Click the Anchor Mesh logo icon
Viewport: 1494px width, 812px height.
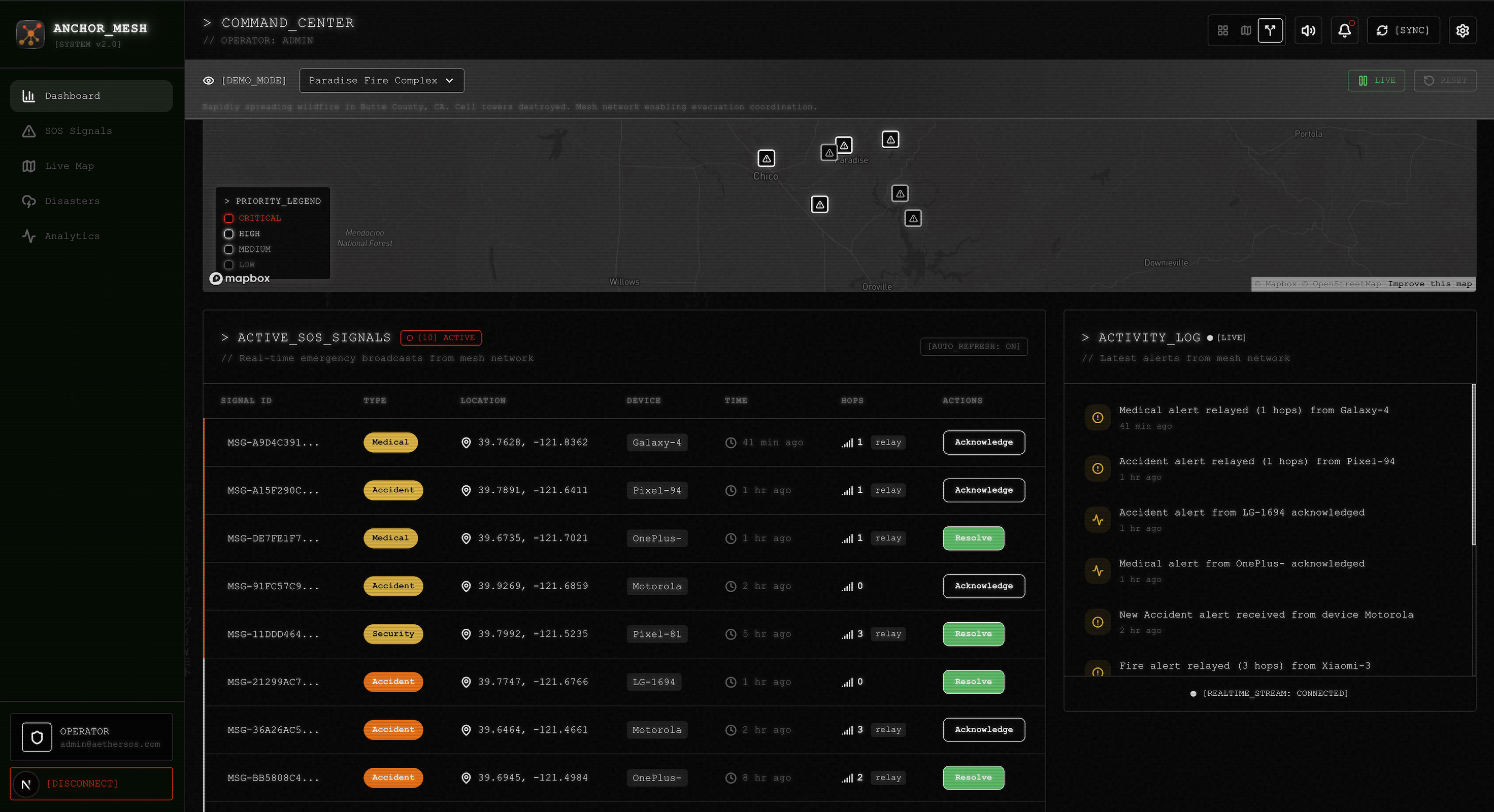[30, 34]
